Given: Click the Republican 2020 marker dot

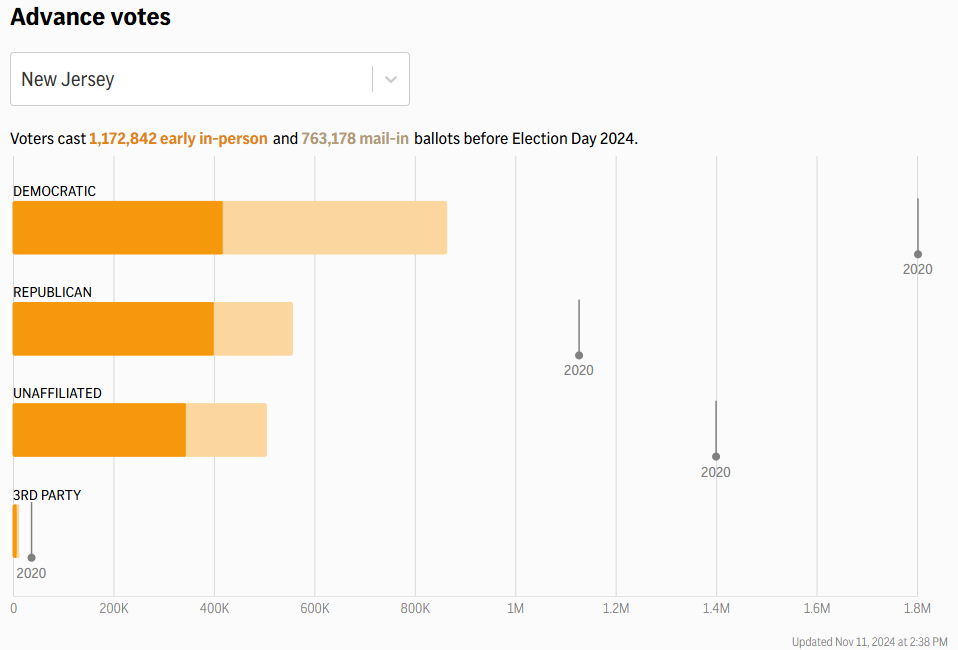Looking at the screenshot, I should [x=579, y=355].
